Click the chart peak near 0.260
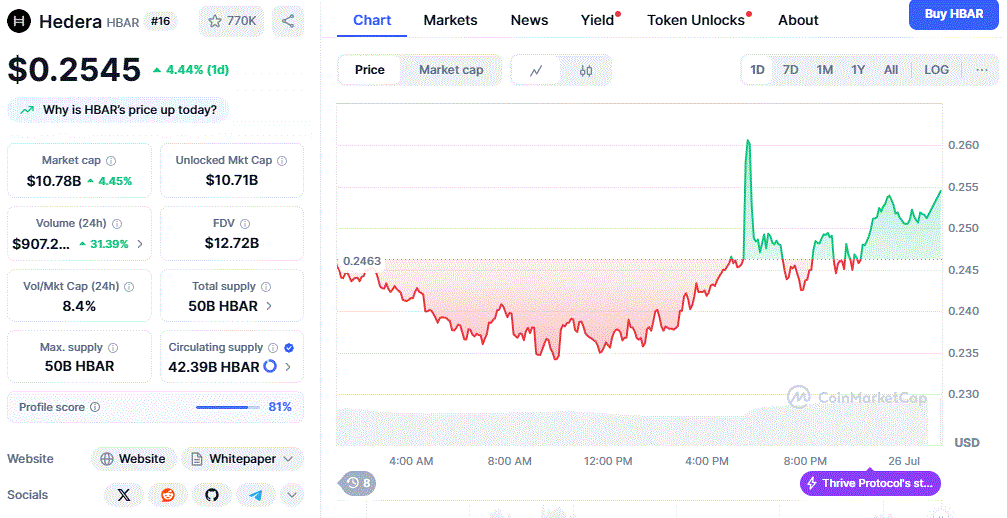Viewport: 1007px width, 518px height. [748, 141]
